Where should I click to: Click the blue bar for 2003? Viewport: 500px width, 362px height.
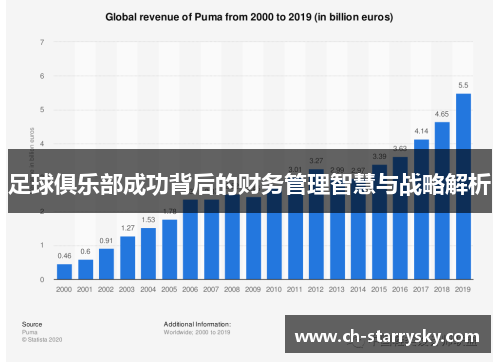128,258
